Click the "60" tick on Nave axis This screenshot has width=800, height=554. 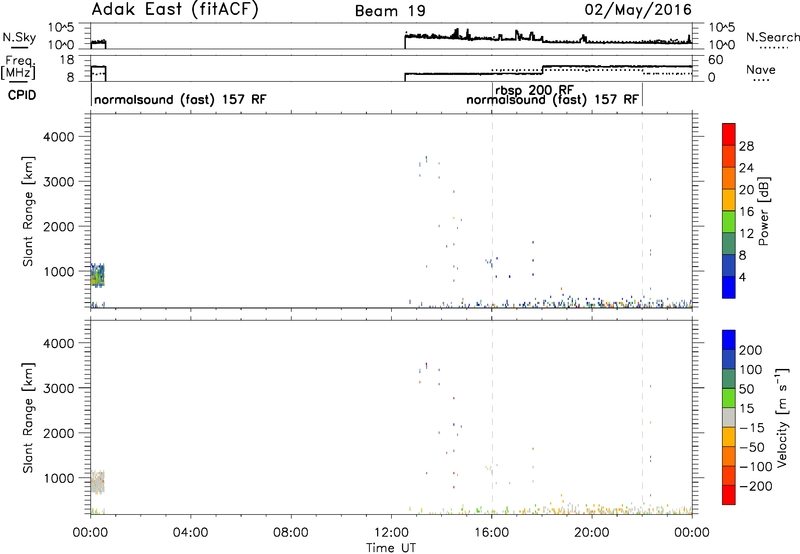pyautogui.click(x=716, y=60)
